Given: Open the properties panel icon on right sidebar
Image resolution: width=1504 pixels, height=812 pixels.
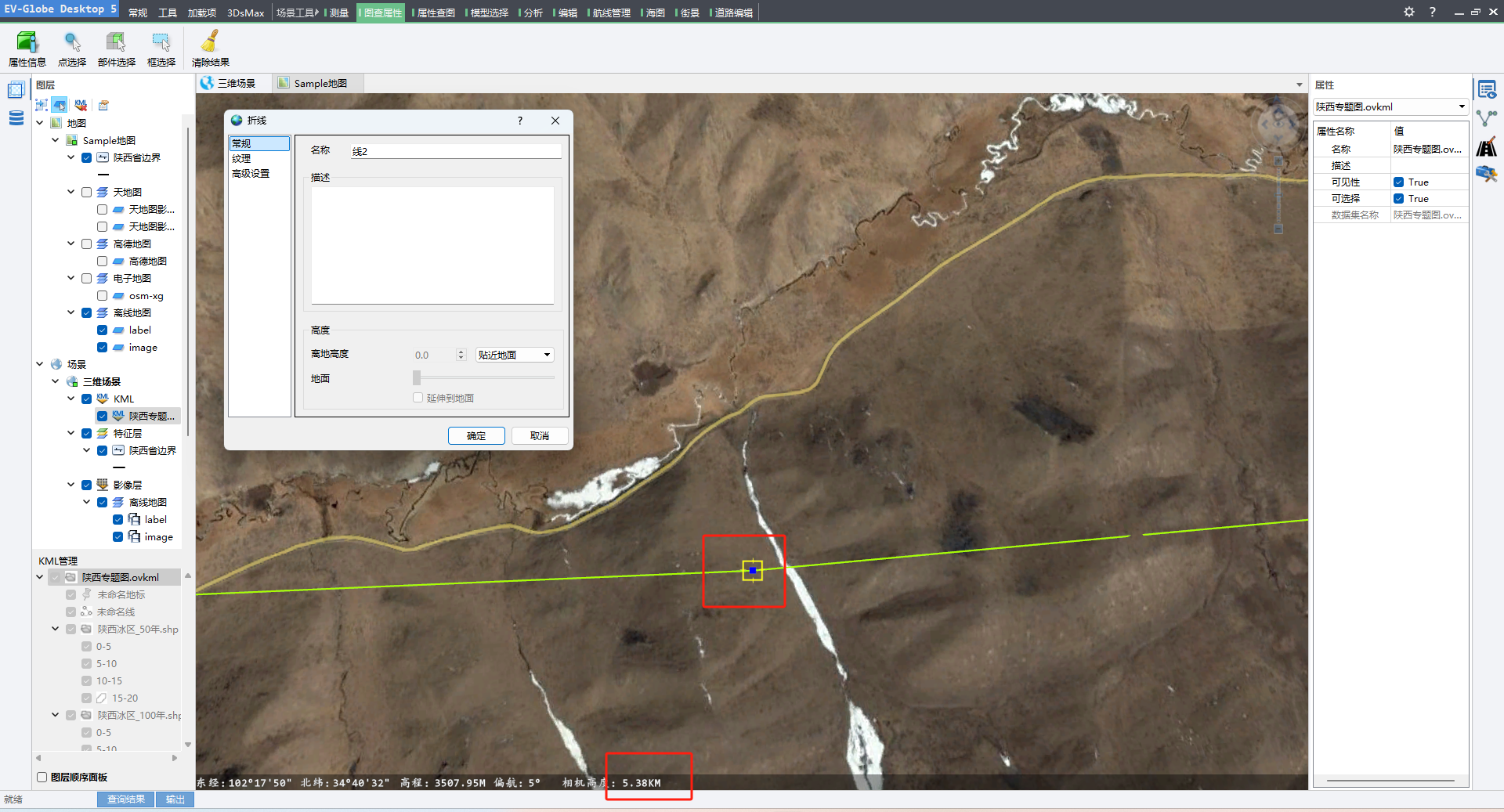Looking at the screenshot, I should pyautogui.click(x=1487, y=89).
